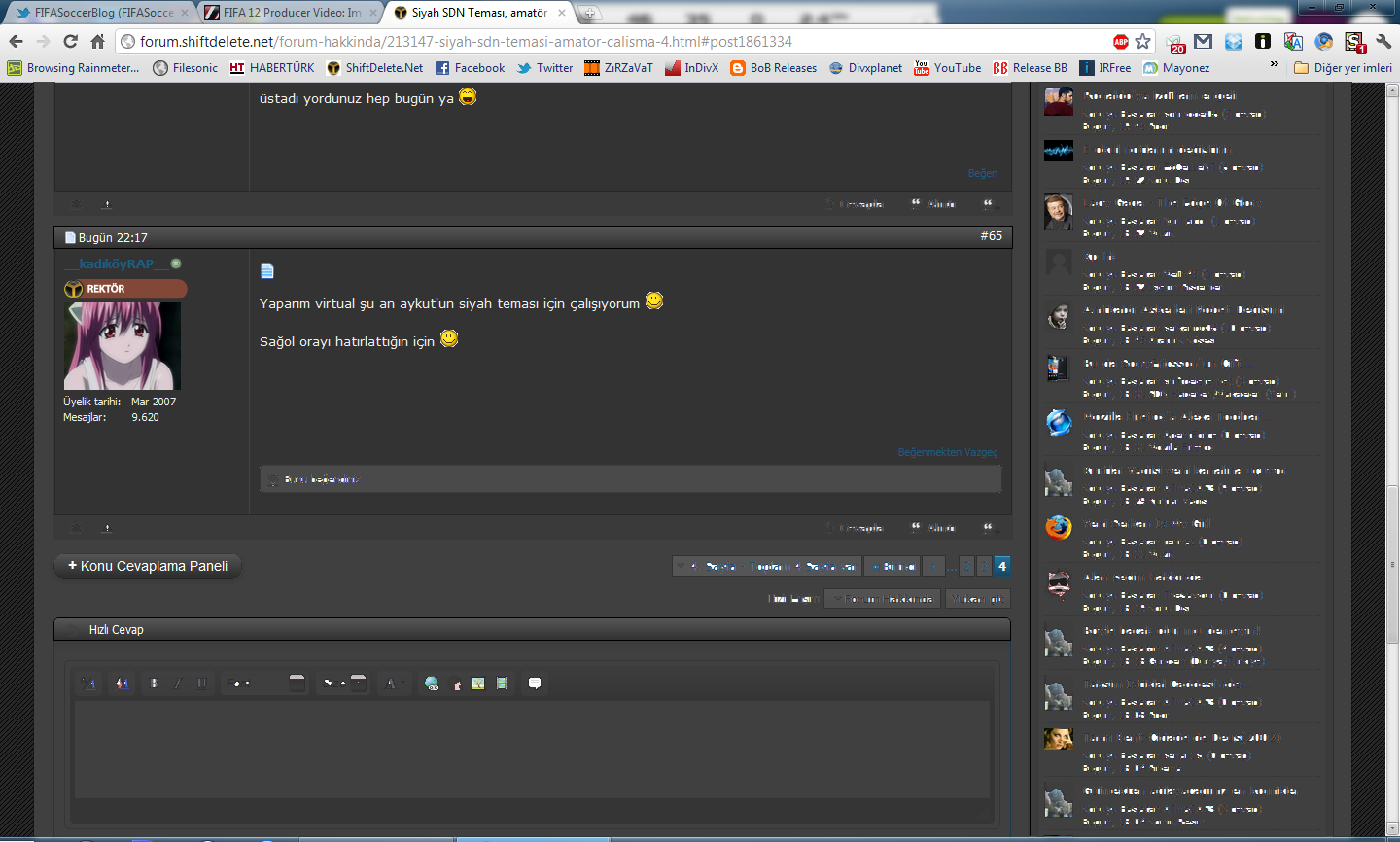This screenshot has width=1400, height=842.
Task: Open the font size dropdown
Action: (x=344, y=684)
